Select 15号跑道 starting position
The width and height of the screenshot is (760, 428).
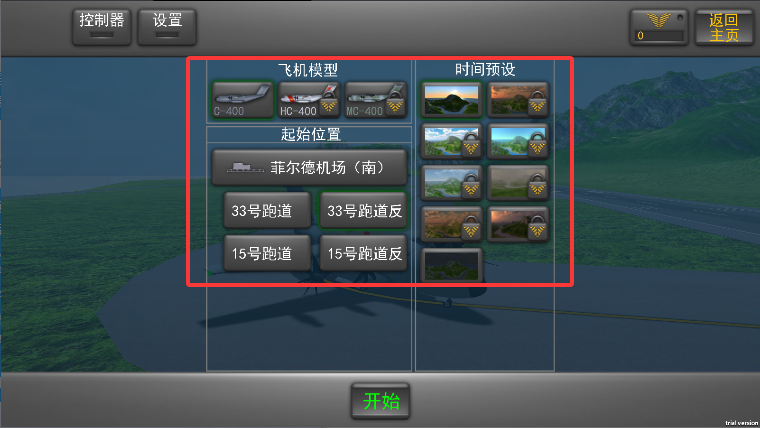click(267, 253)
